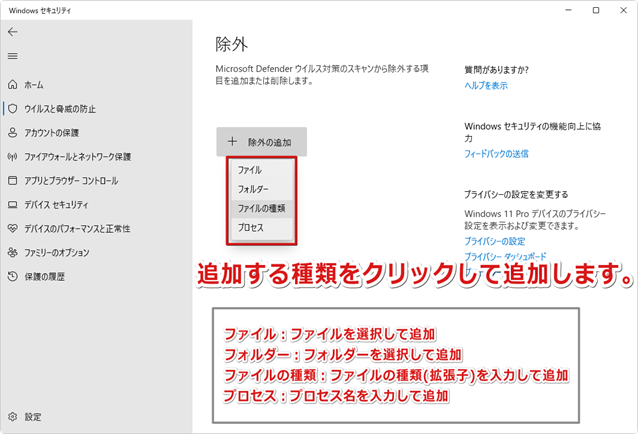This screenshot has width=638, height=434.
Task: Maximize the Windows Security window
Action: pyautogui.click(x=596, y=10)
